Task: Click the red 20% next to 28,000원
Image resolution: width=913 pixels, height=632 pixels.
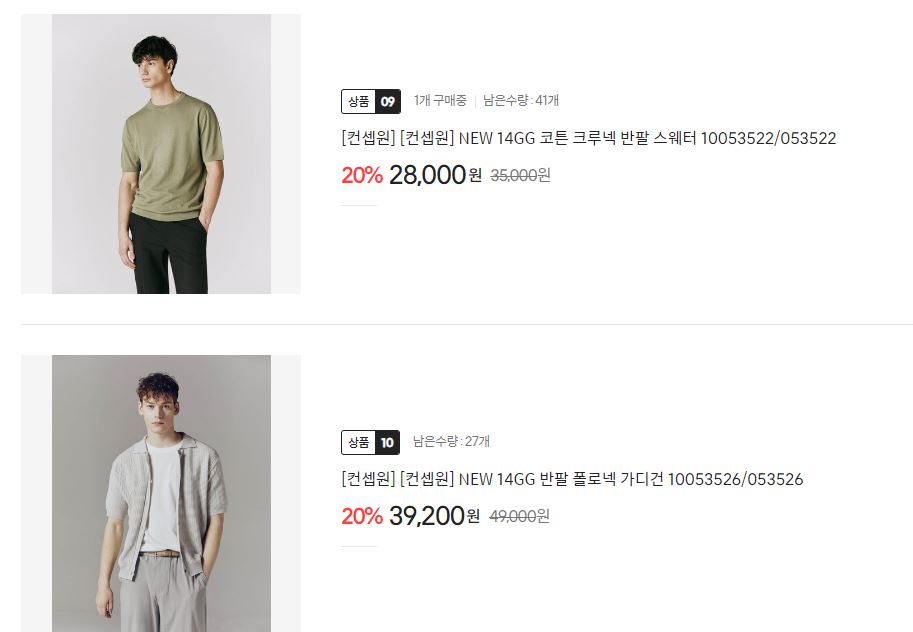Action: pyautogui.click(x=362, y=175)
